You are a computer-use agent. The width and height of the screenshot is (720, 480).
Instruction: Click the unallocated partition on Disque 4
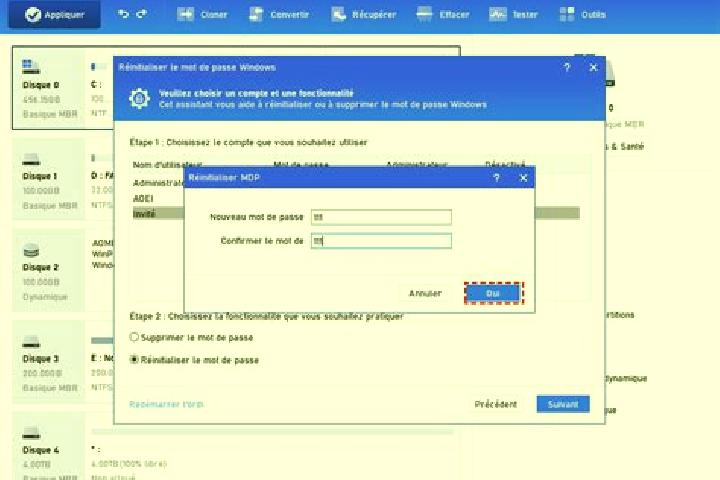(272, 455)
